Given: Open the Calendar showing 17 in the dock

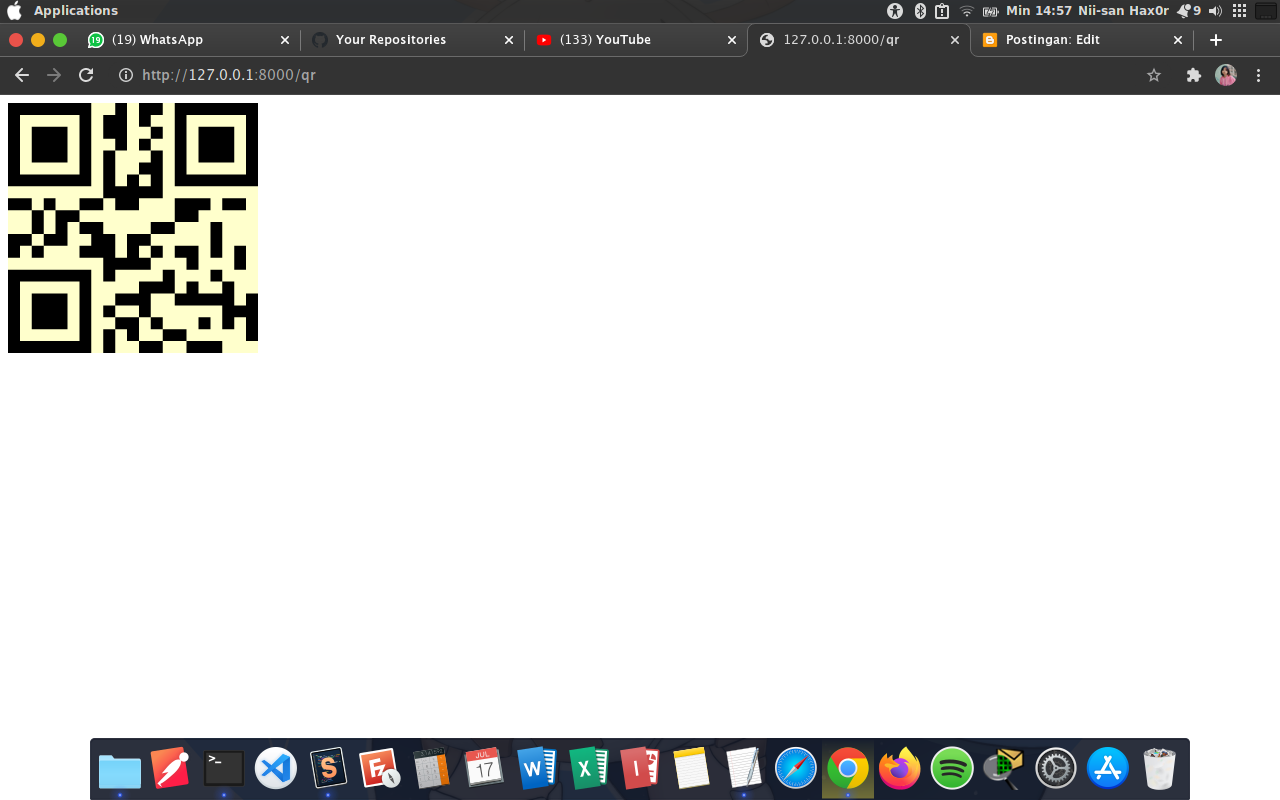Looking at the screenshot, I should pos(484,769).
